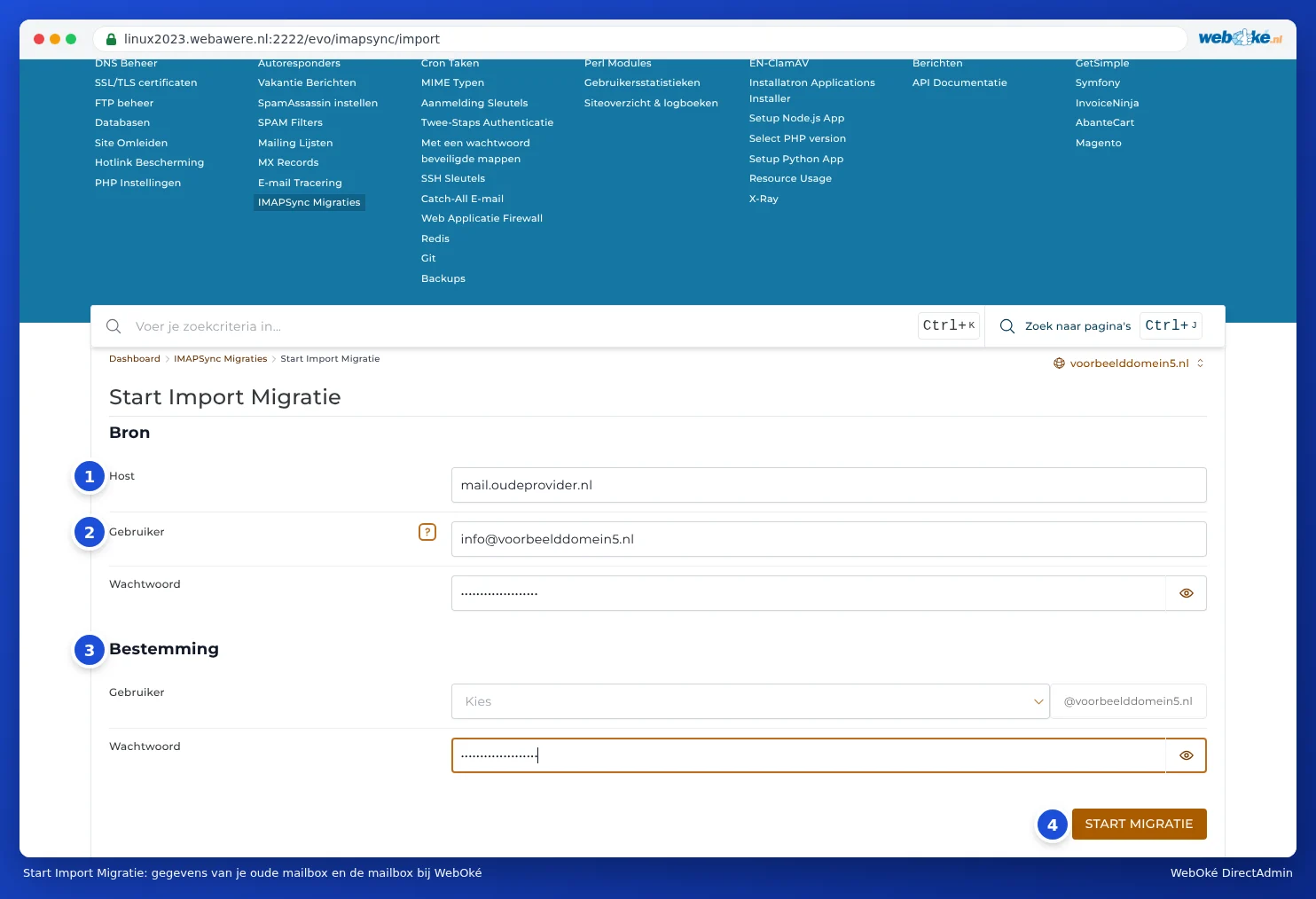Screen dimensions: 1316x899
Task: Show the Bron password with eye icon
Action: [x=1187, y=593]
